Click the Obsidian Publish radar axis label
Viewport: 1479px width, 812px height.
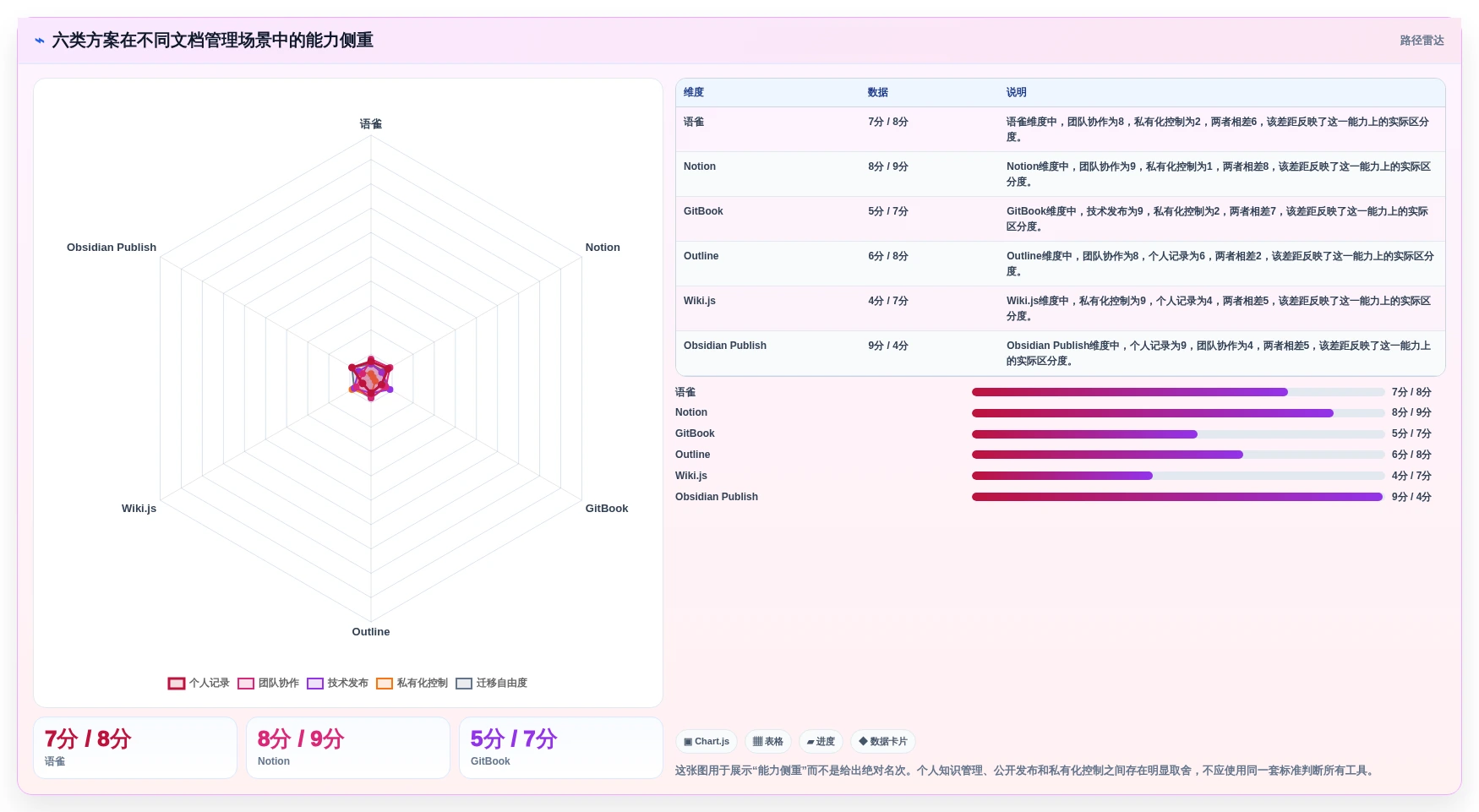[x=112, y=248]
